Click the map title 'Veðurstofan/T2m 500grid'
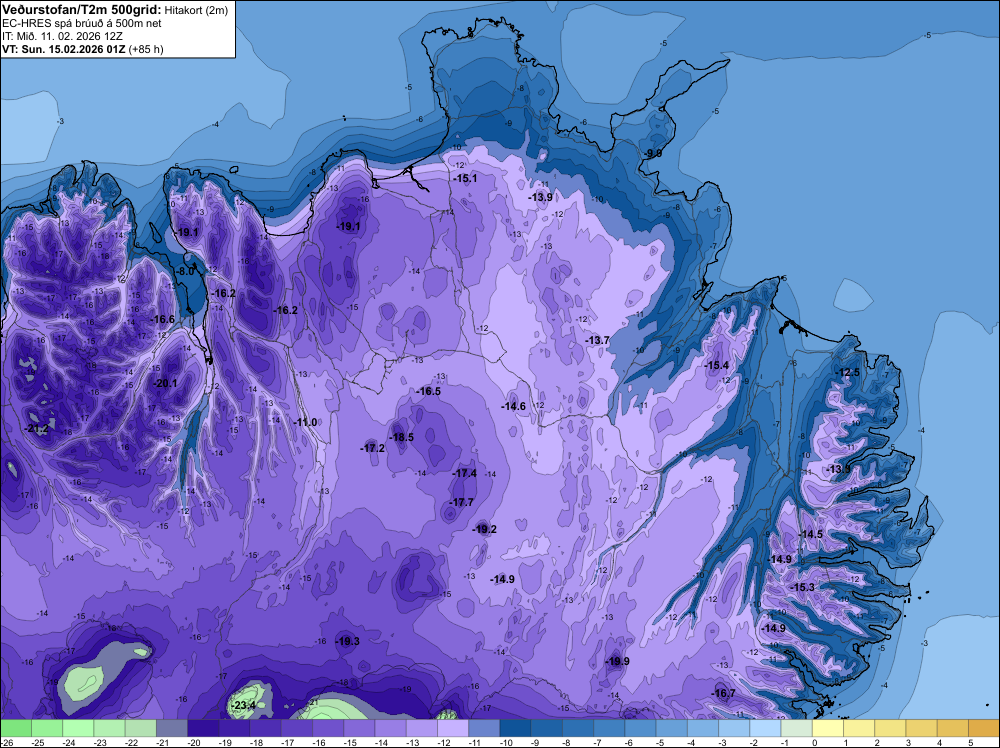 [x=82, y=10]
